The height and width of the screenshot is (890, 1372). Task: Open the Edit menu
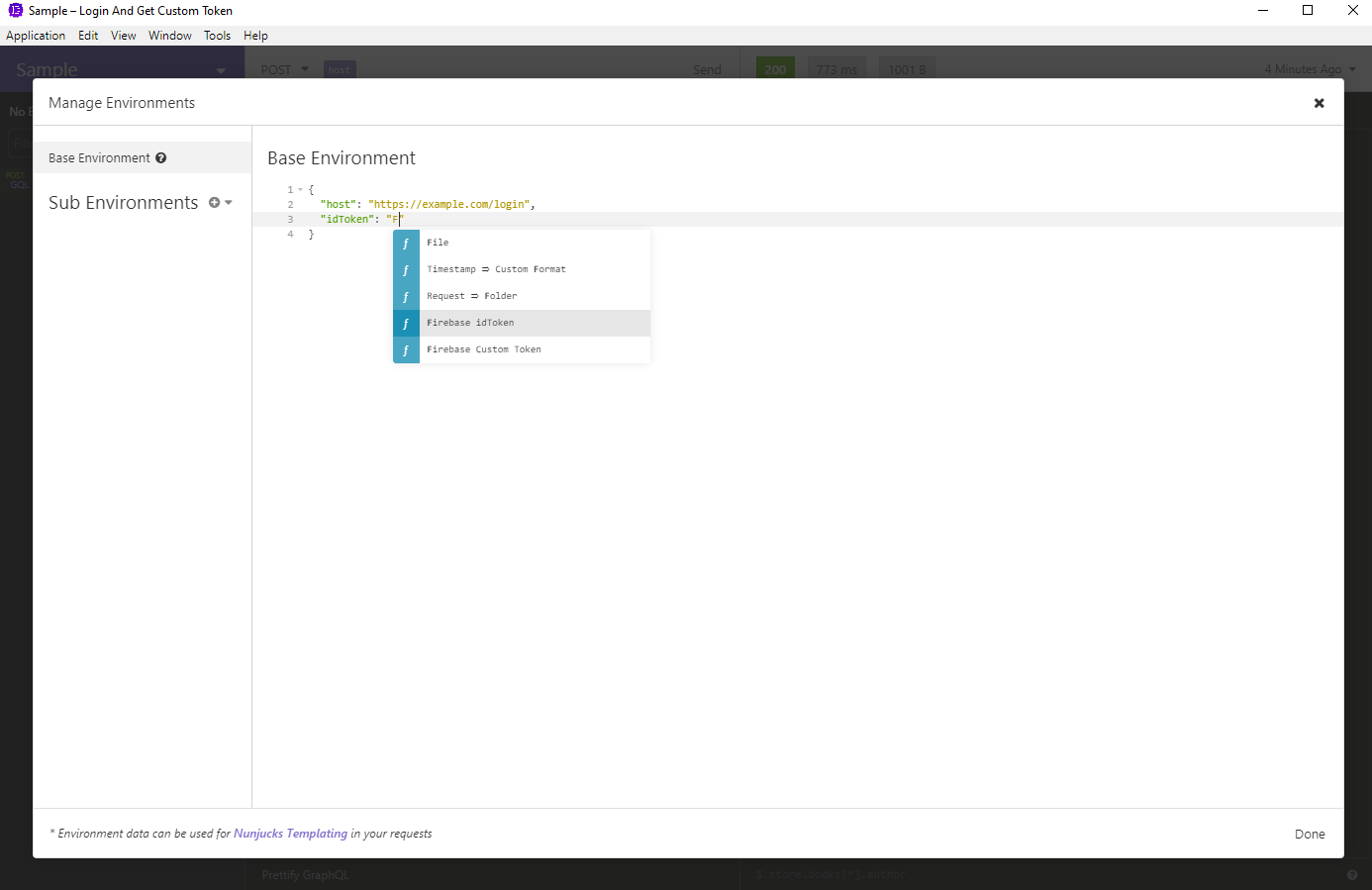point(88,36)
